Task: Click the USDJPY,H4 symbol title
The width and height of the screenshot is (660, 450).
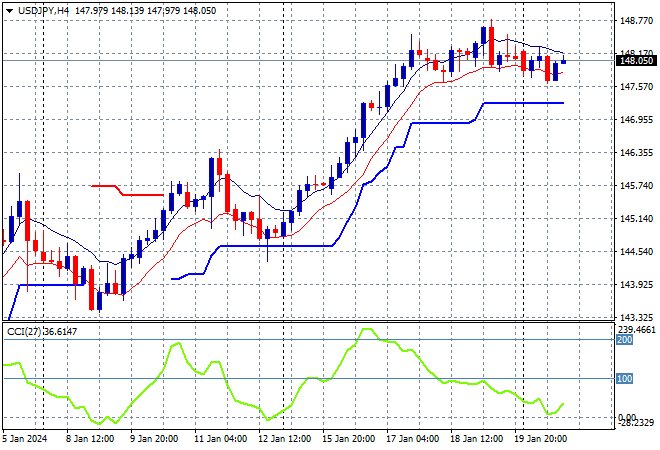Action: click(x=43, y=9)
